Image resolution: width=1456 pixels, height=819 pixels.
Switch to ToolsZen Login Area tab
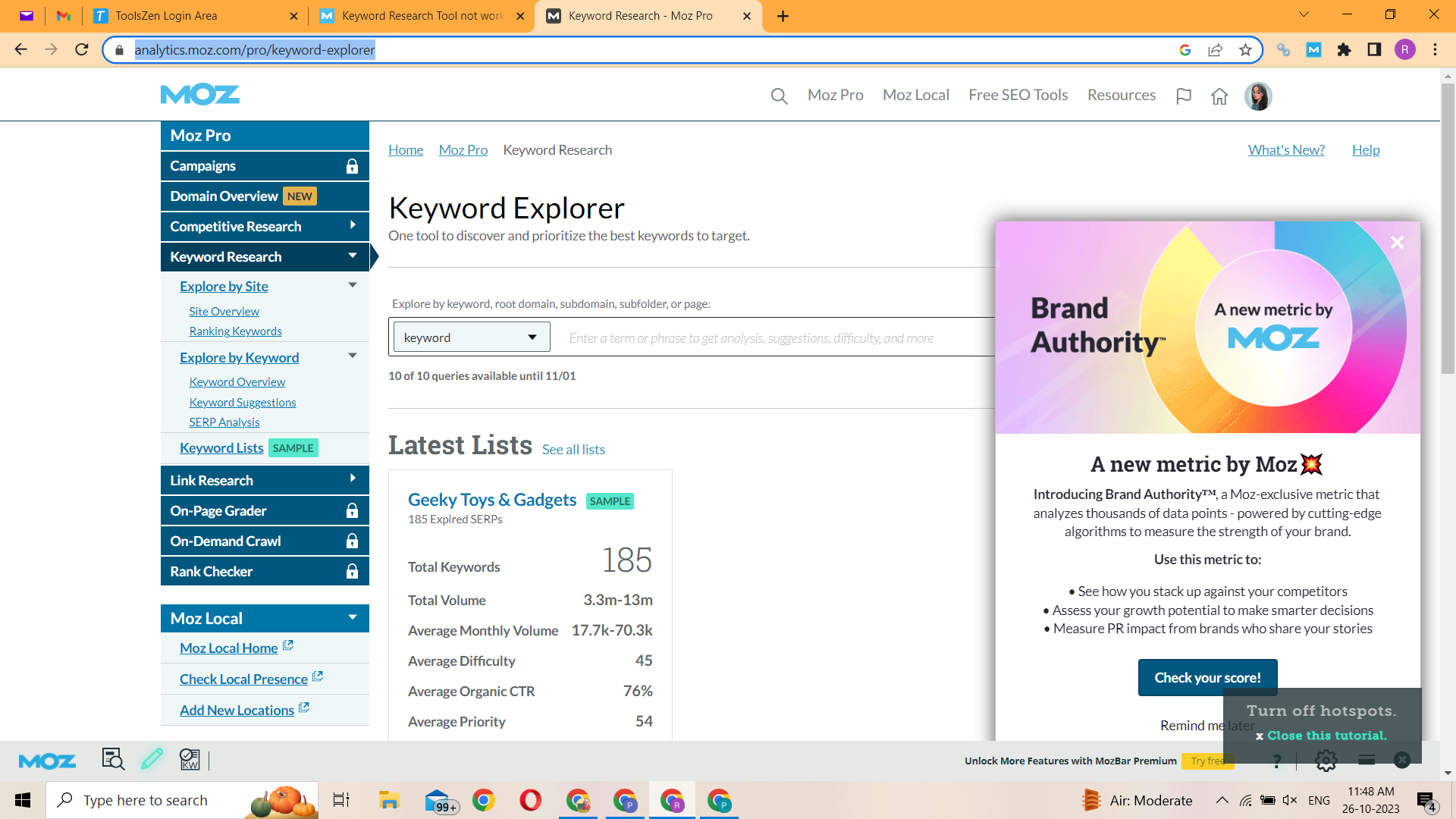coord(166,16)
